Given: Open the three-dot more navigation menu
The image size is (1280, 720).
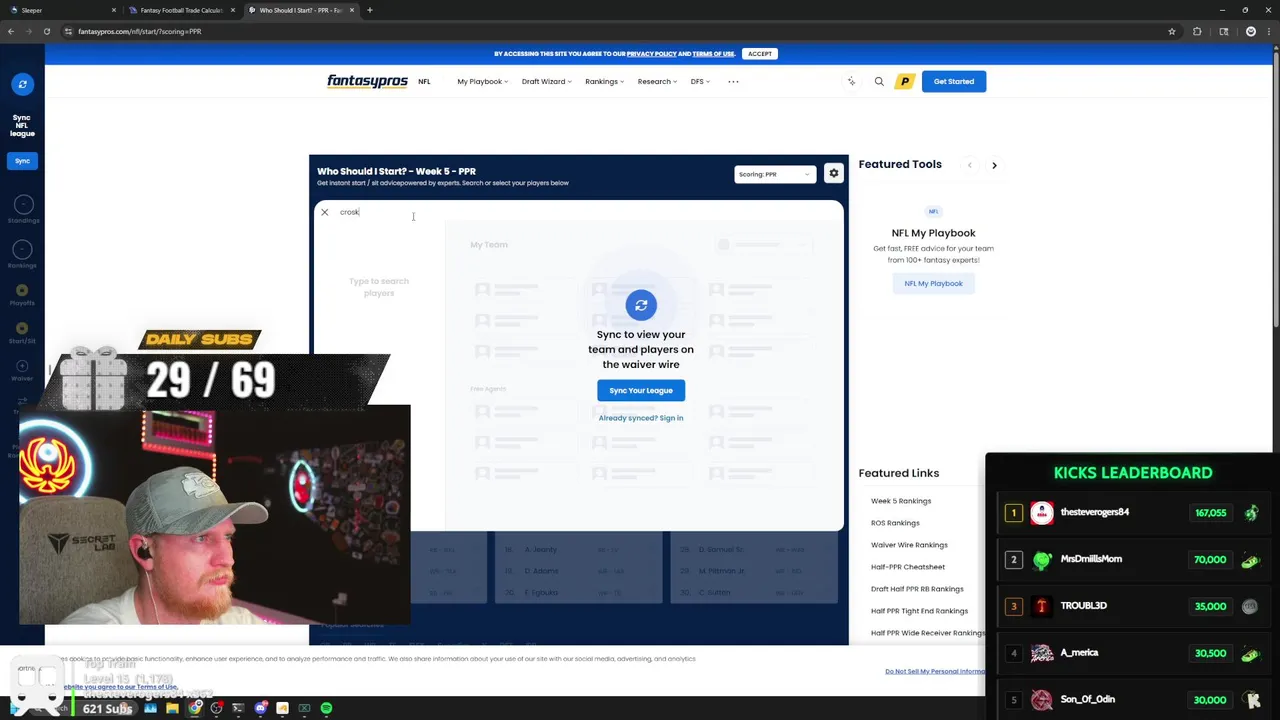Looking at the screenshot, I should point(733,81).
